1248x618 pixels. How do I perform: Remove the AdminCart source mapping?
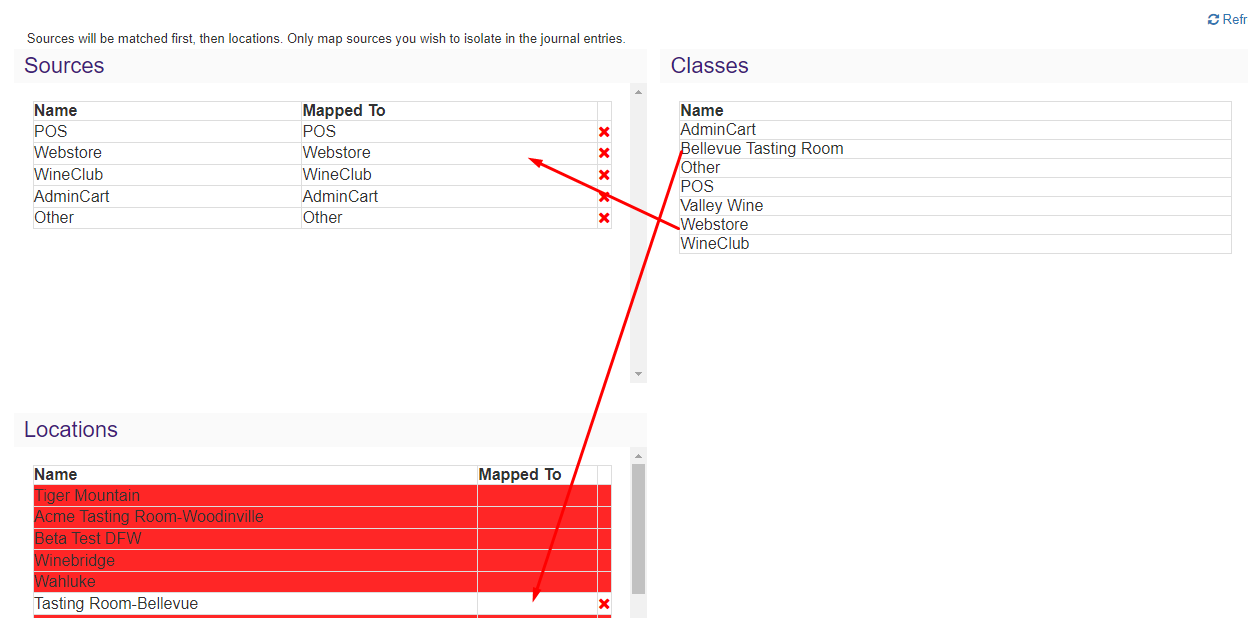(x=603, y=196)
